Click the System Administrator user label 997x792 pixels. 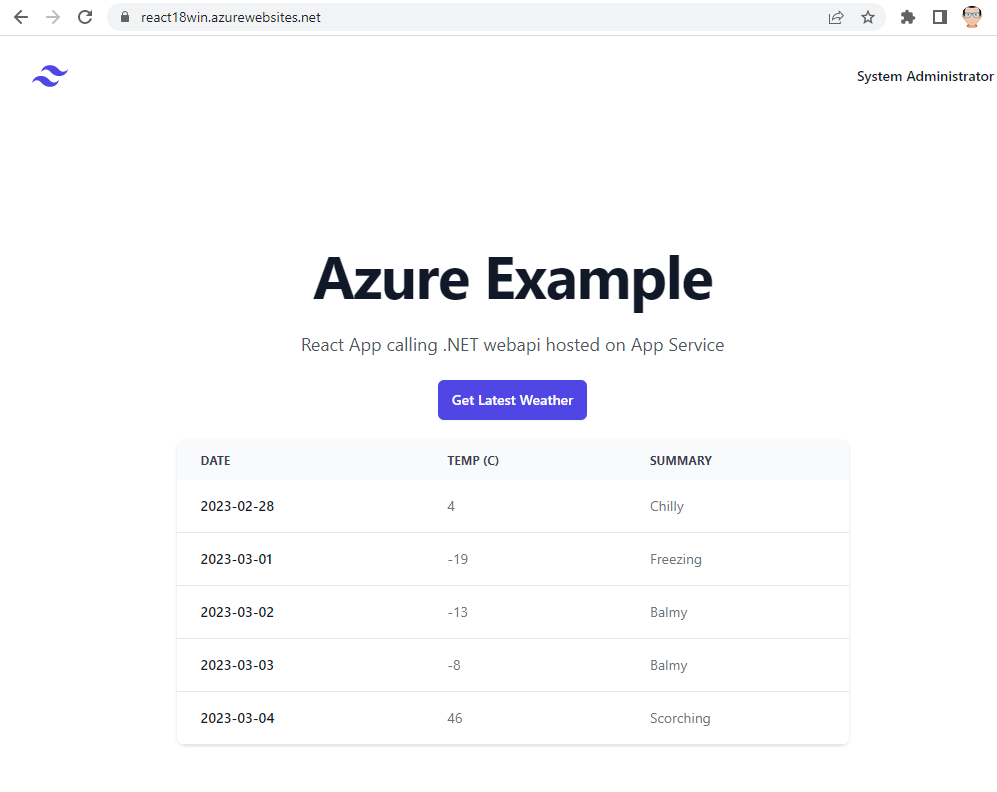925,76
